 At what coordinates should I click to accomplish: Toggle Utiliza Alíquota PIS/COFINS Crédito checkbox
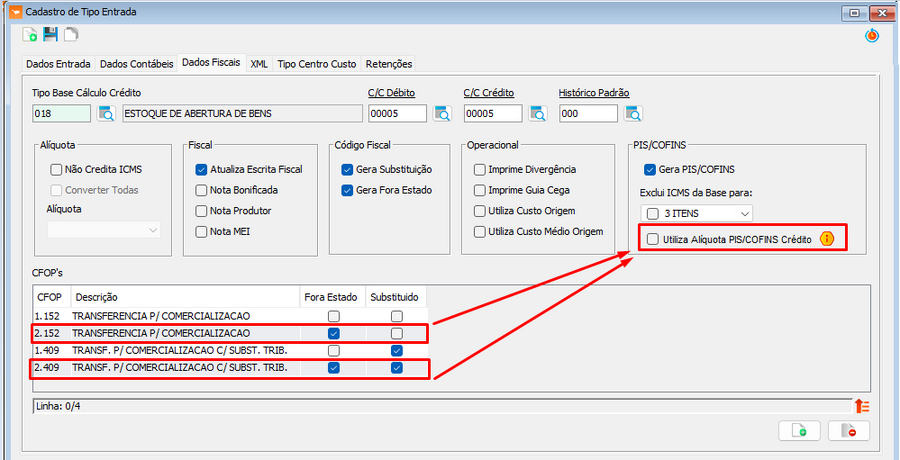pos(653,239)
